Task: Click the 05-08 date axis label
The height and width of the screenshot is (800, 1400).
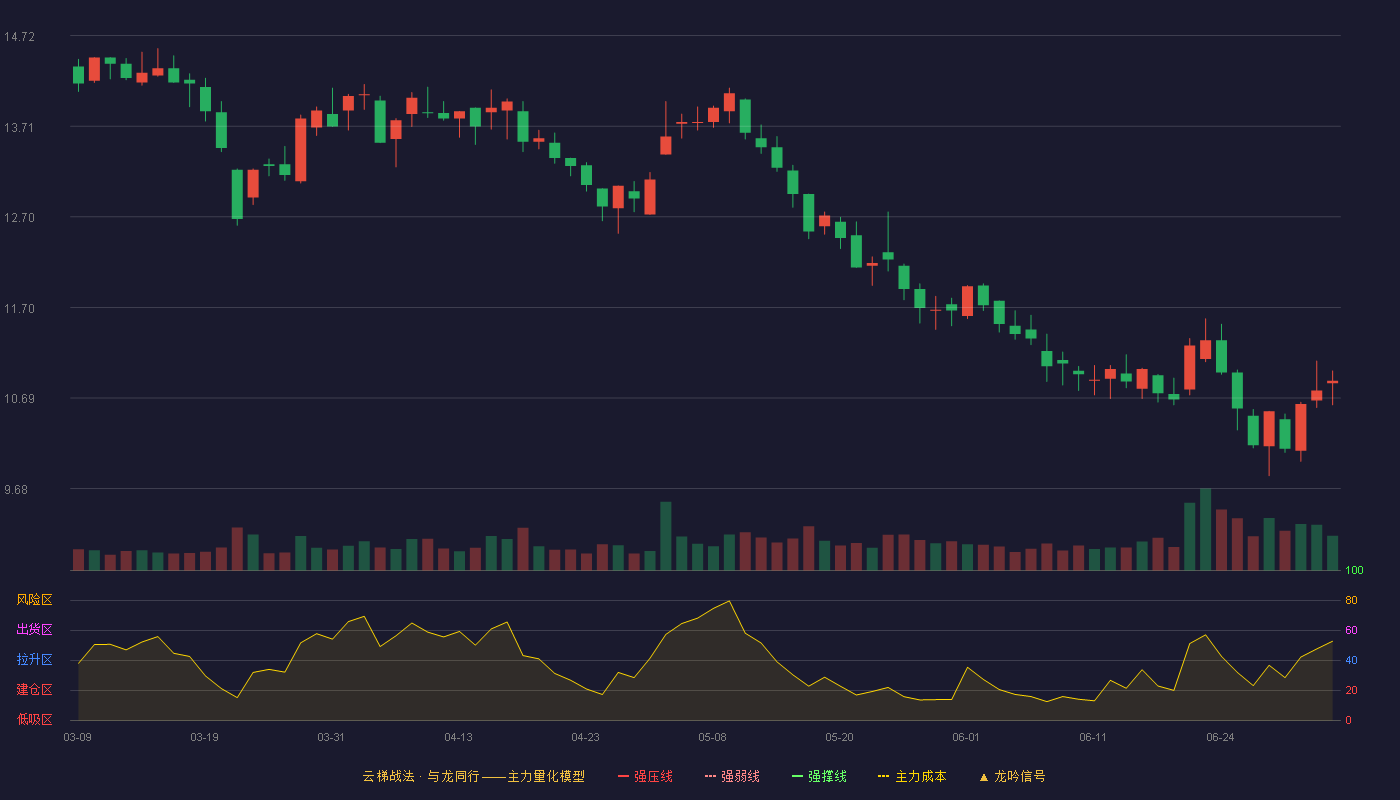Action: 712,737
